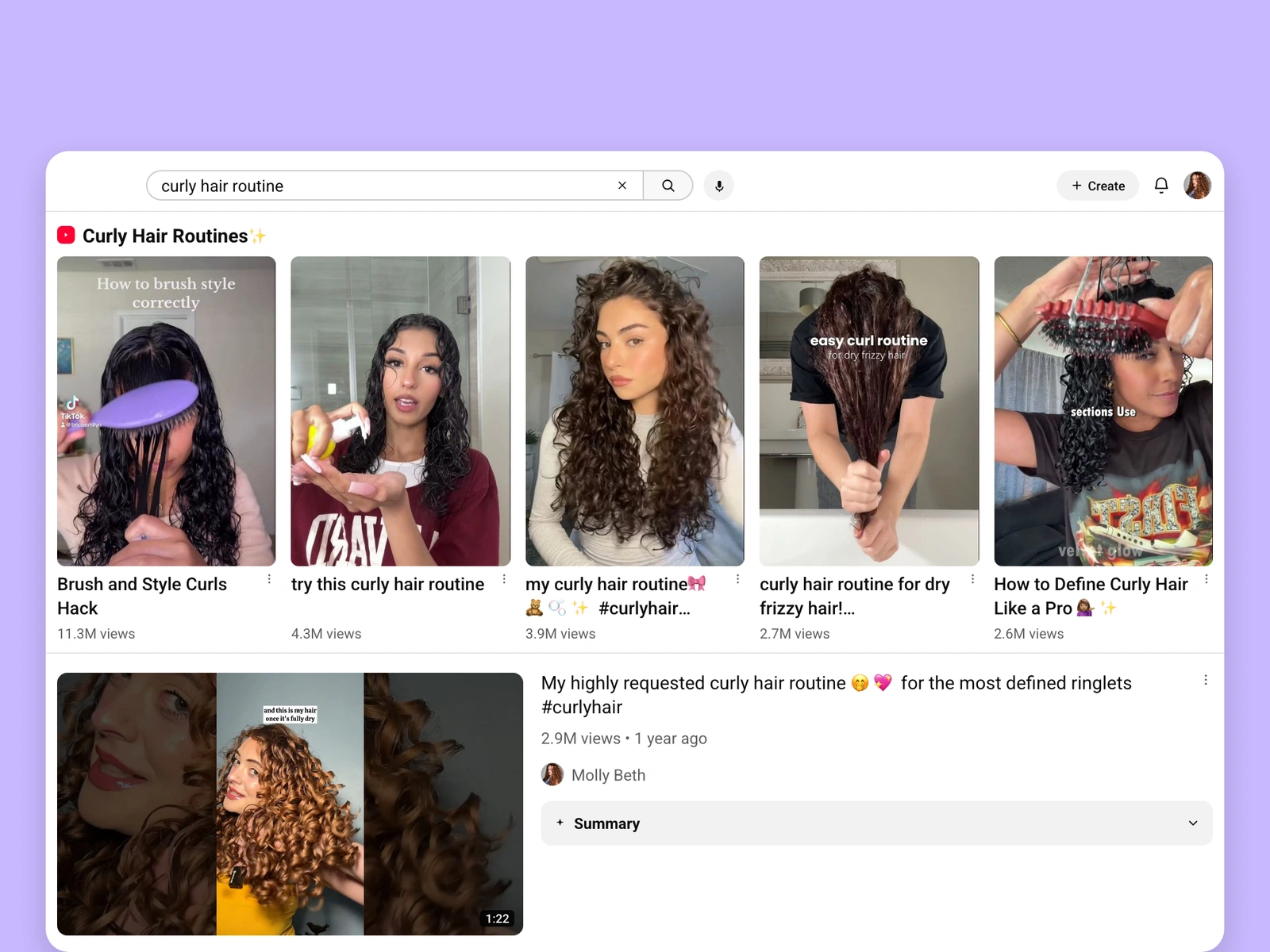Click the '11.3M views' text

[x=96, y=634]
